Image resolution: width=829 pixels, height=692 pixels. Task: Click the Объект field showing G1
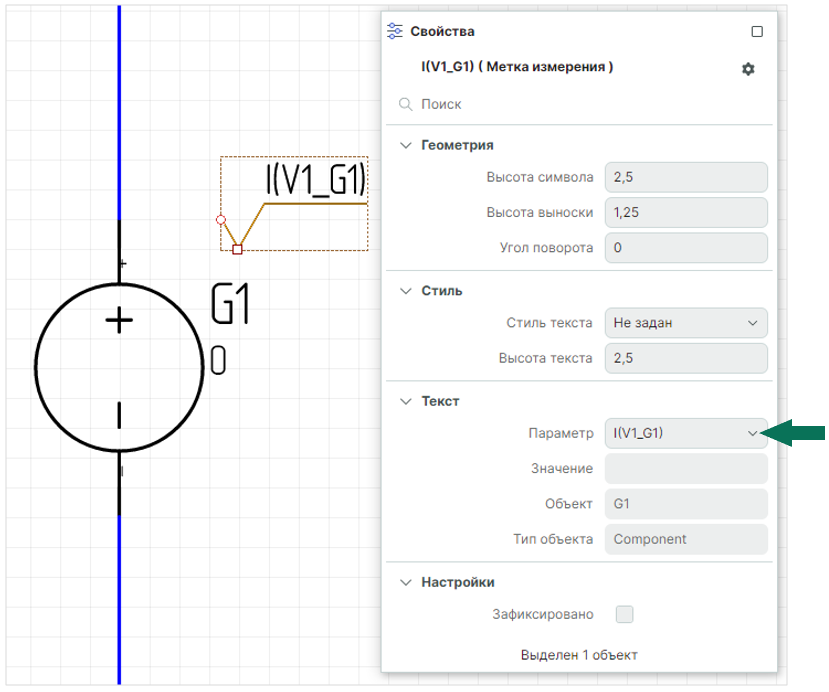click(686, 504)
